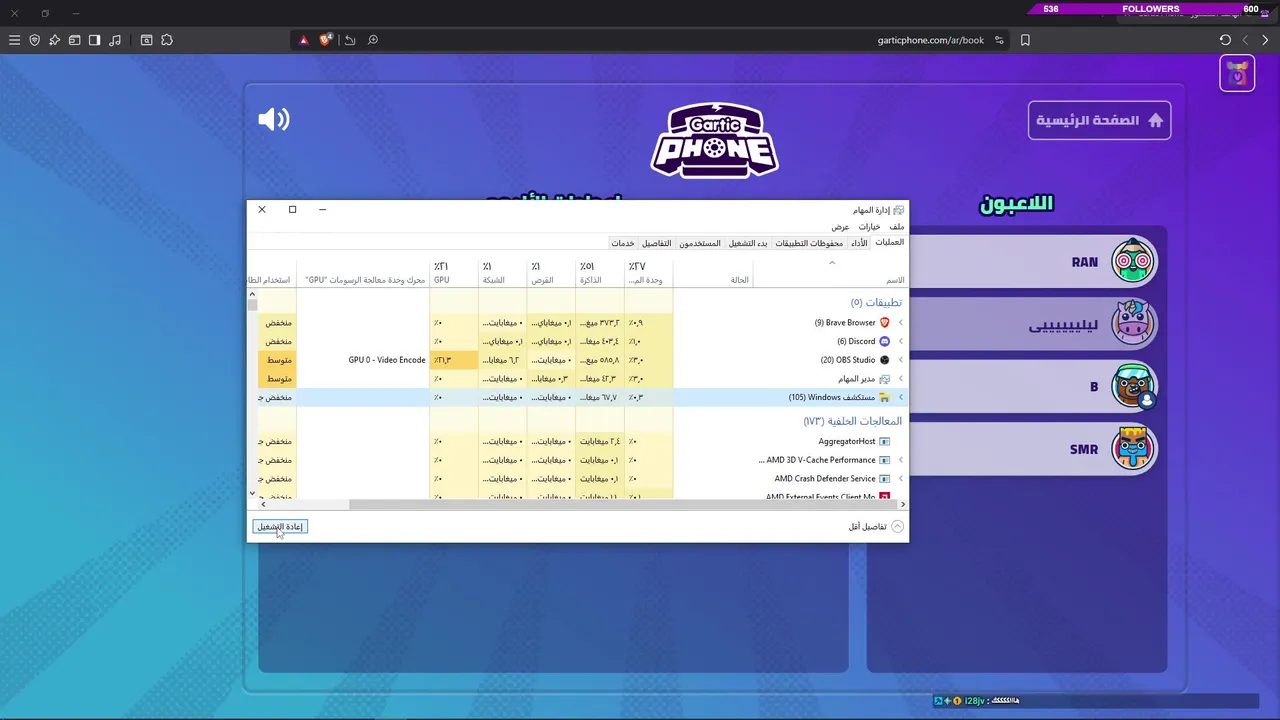Viewport: 1280px width, 720px height.
Task: Click the B player avatar
Action: pos(1133,386)
